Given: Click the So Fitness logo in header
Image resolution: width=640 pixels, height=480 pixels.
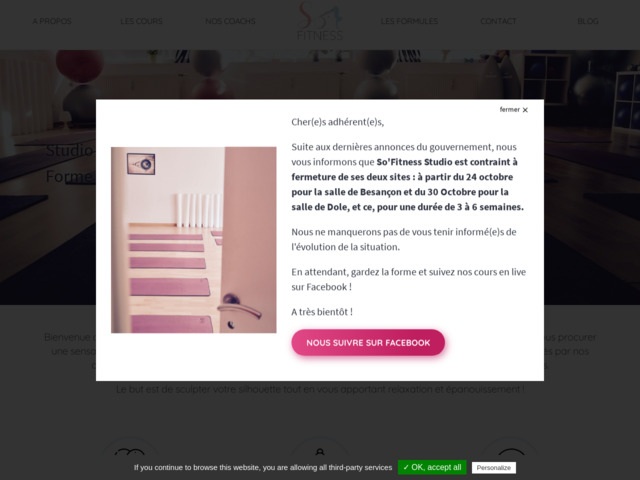Looking at the screenshot, I should pos(320,21).
